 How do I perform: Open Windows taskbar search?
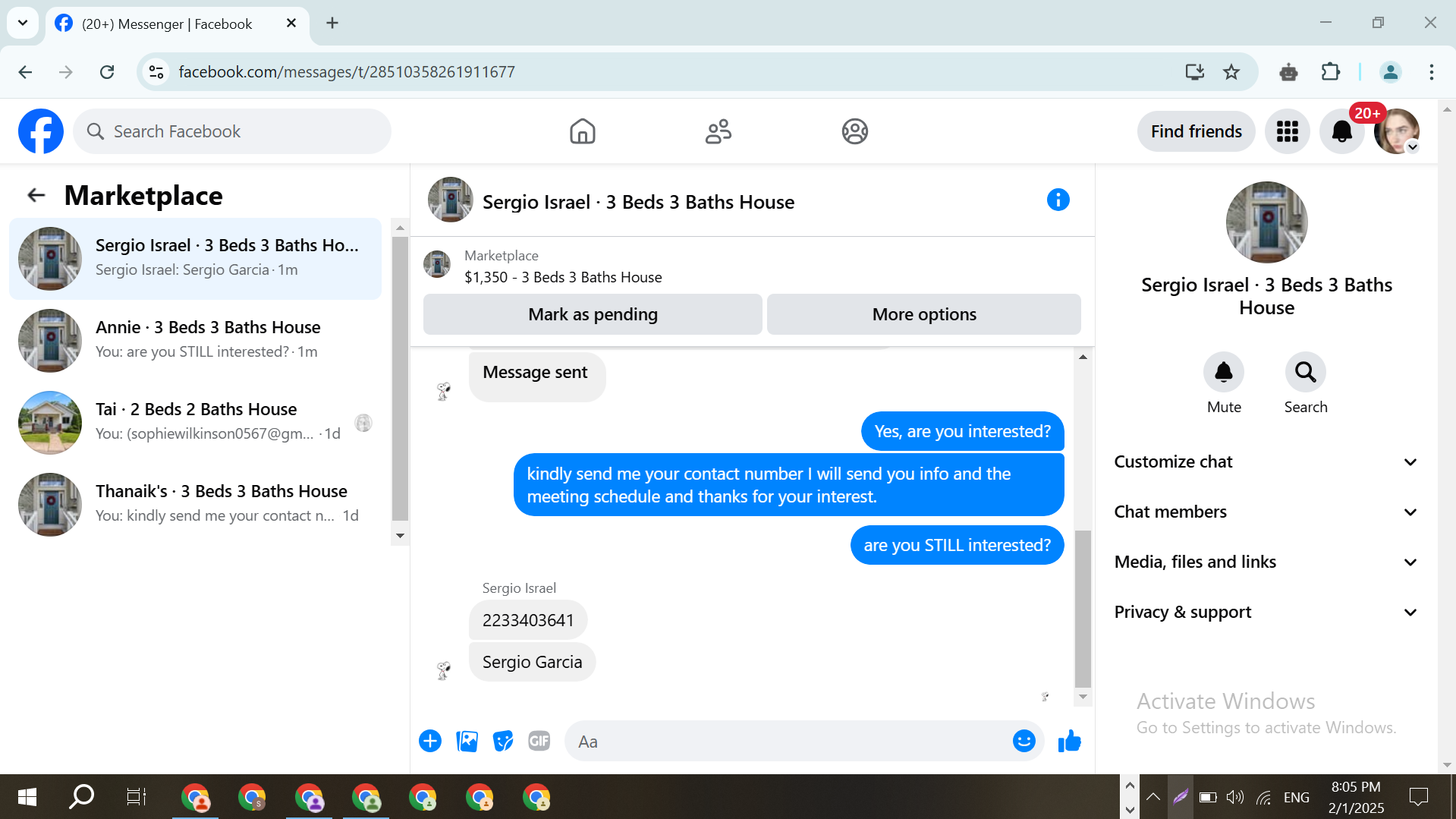point(81,797)
